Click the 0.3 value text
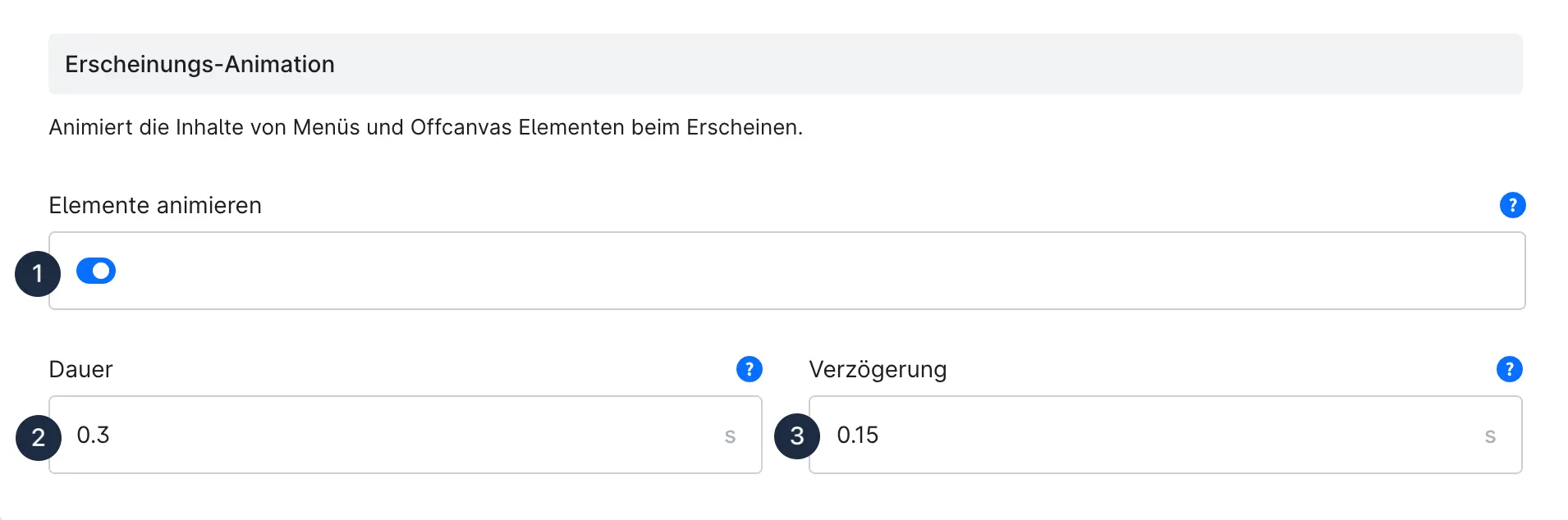The height and width of the screenshot is (520, 1568). (93, 435)
